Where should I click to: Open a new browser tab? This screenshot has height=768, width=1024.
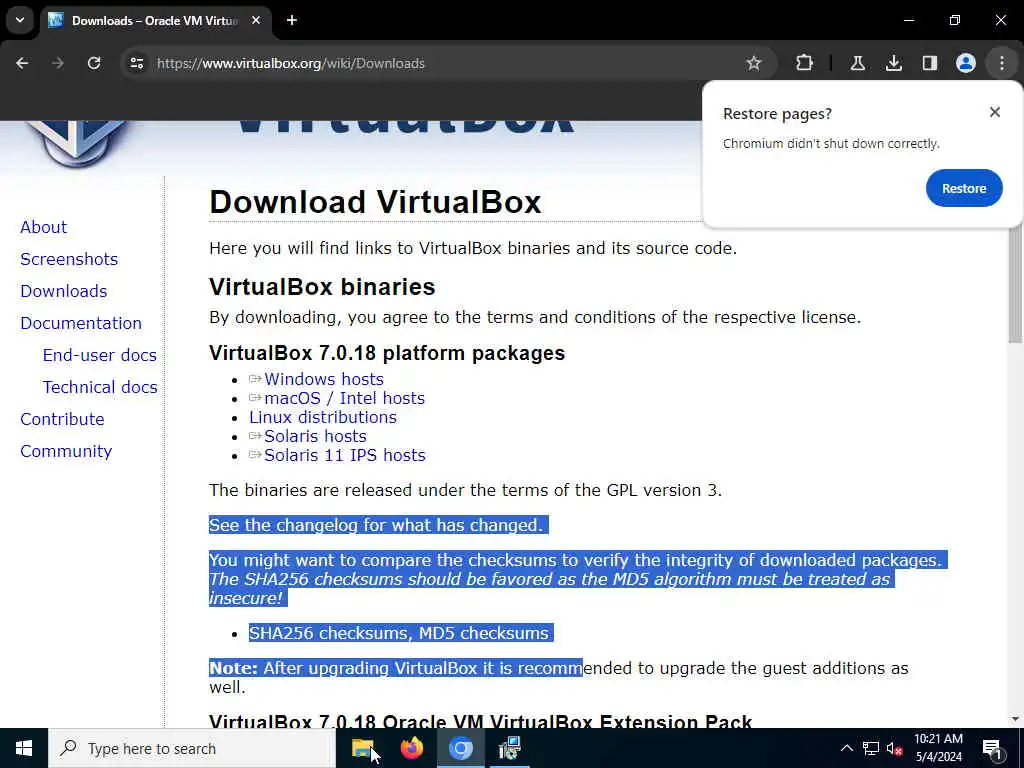(292, 20)
